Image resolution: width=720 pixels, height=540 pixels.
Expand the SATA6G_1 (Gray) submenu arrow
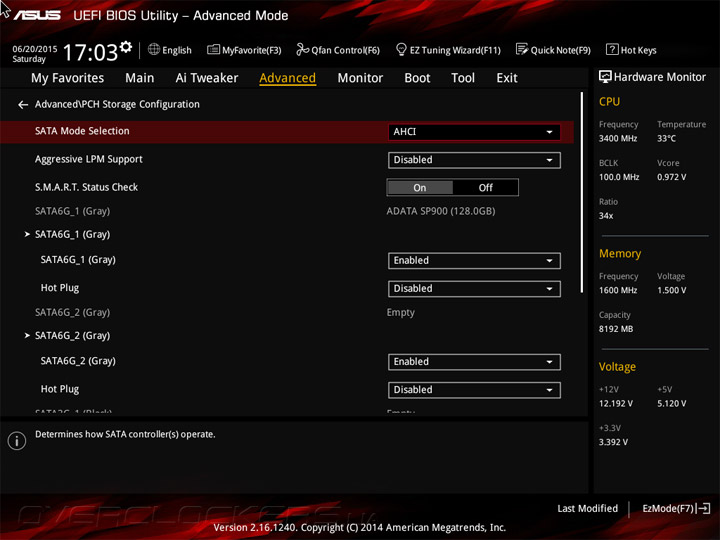click(27, 234)
